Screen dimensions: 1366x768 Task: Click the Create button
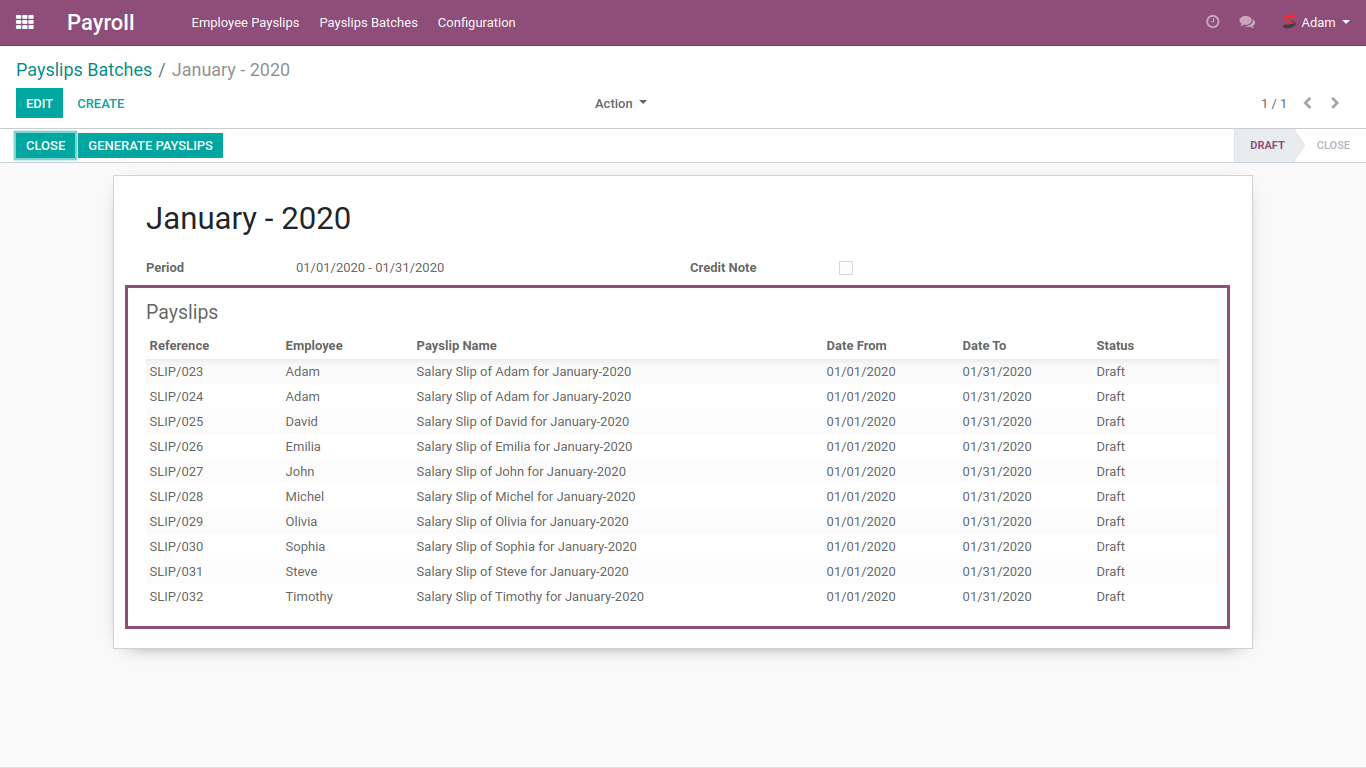click(101, 103)
